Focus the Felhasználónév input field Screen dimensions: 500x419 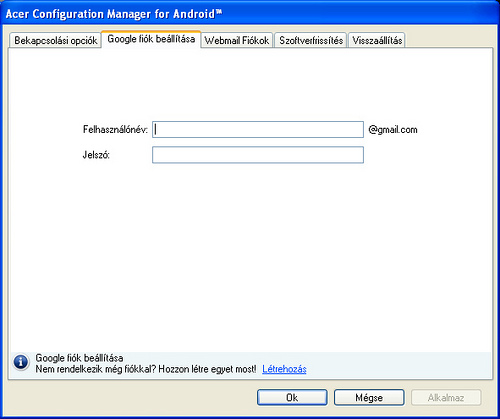[258, 129]
